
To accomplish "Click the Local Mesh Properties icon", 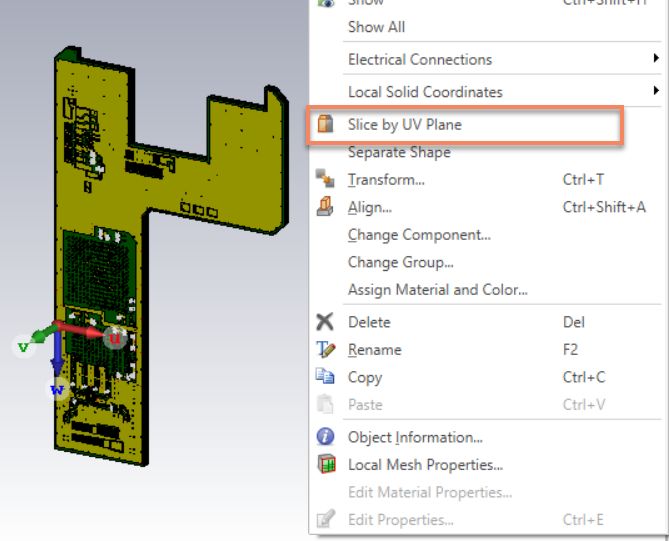I will click(x=326, y=464).
